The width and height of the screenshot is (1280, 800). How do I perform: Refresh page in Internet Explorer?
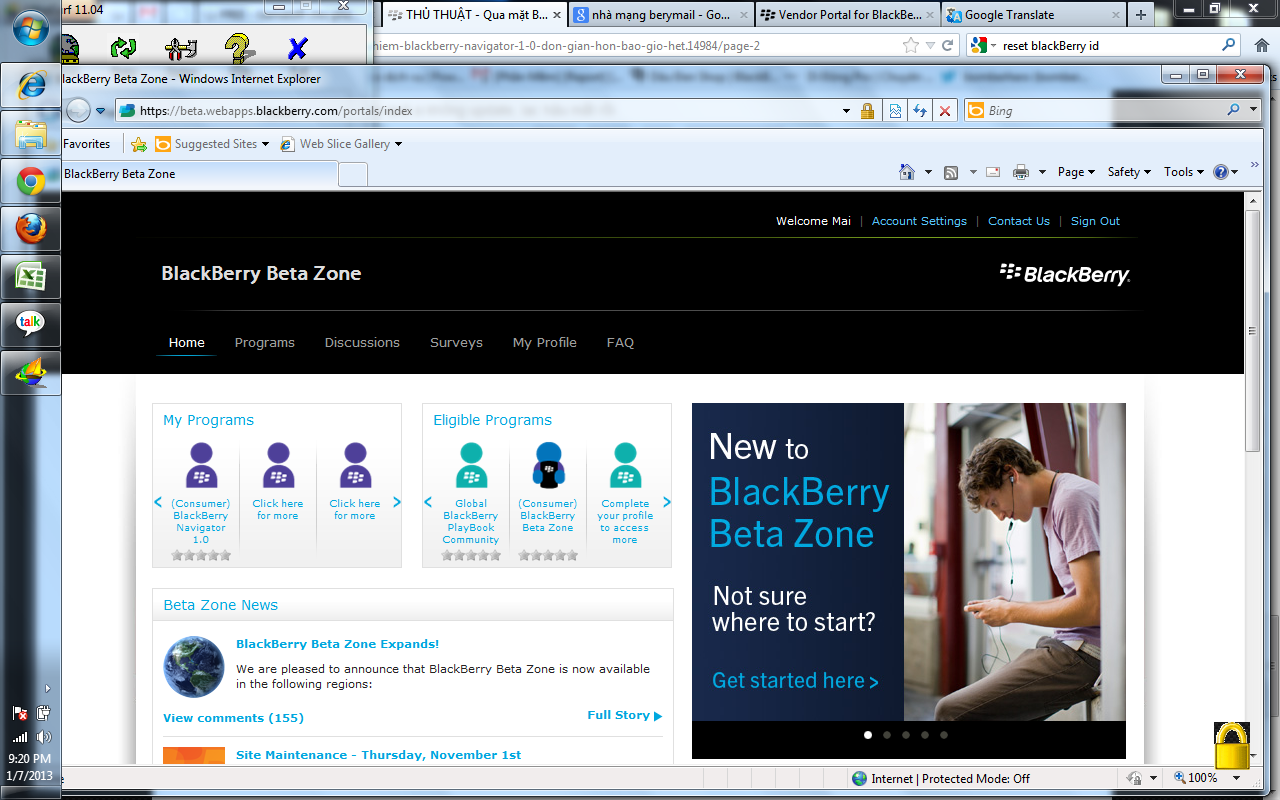tap(920, 111)
